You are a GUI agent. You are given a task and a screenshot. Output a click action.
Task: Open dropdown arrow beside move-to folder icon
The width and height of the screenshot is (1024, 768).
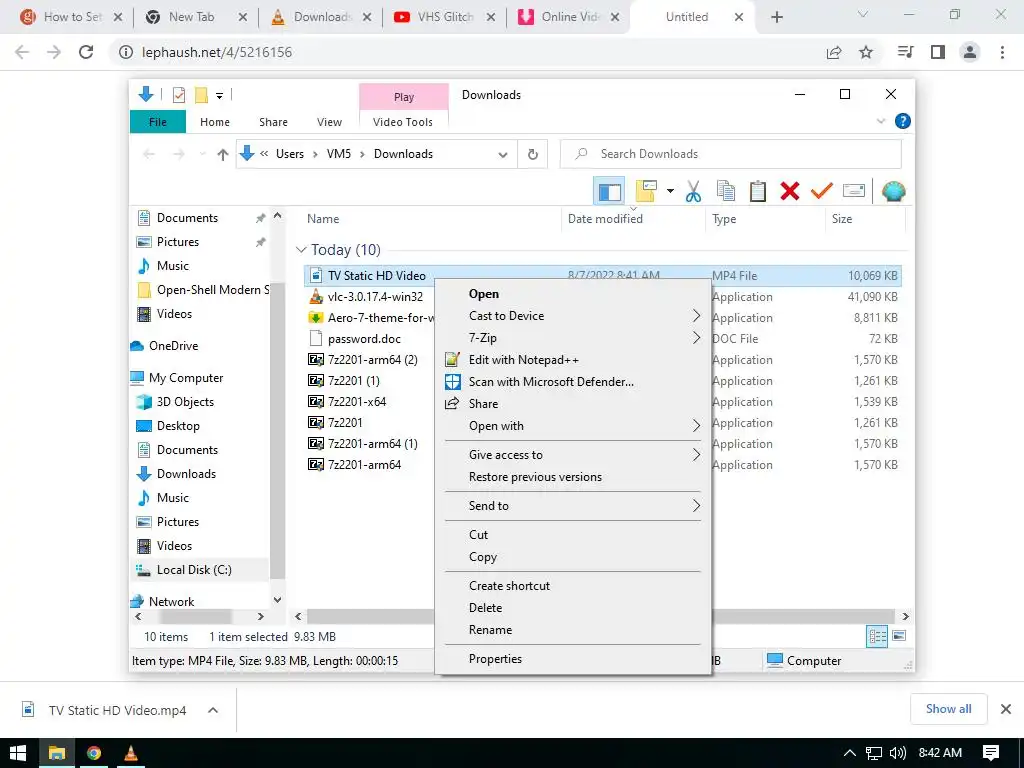click(670, 191)
